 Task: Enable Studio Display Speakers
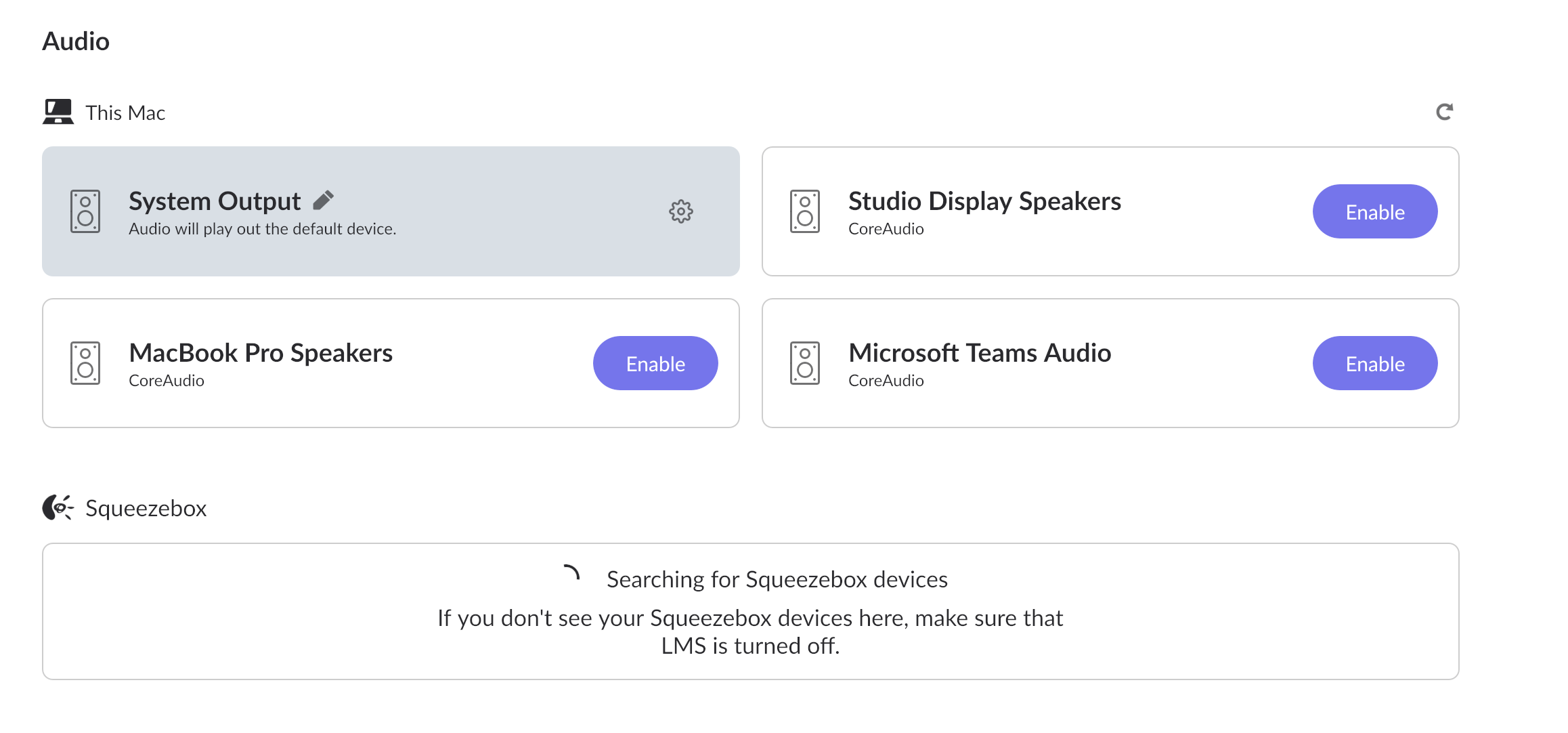(1375, 211)
